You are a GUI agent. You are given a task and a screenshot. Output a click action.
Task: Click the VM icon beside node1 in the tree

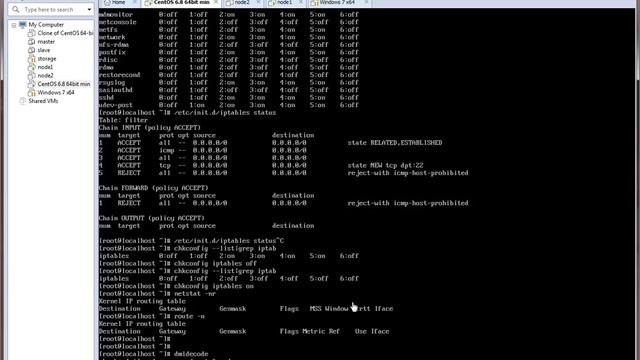click(x=31, y=67)
